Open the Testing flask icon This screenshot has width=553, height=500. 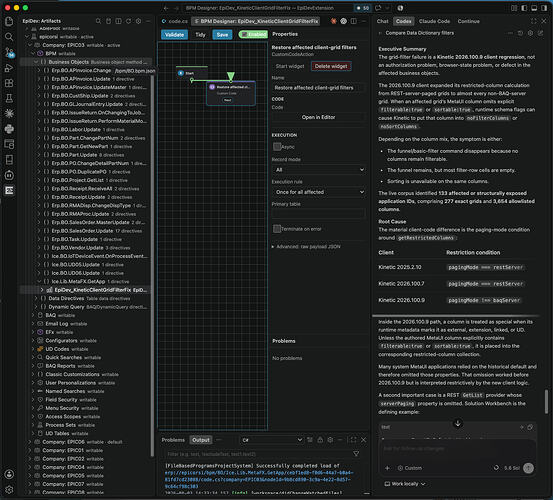(x=9, y=98)
